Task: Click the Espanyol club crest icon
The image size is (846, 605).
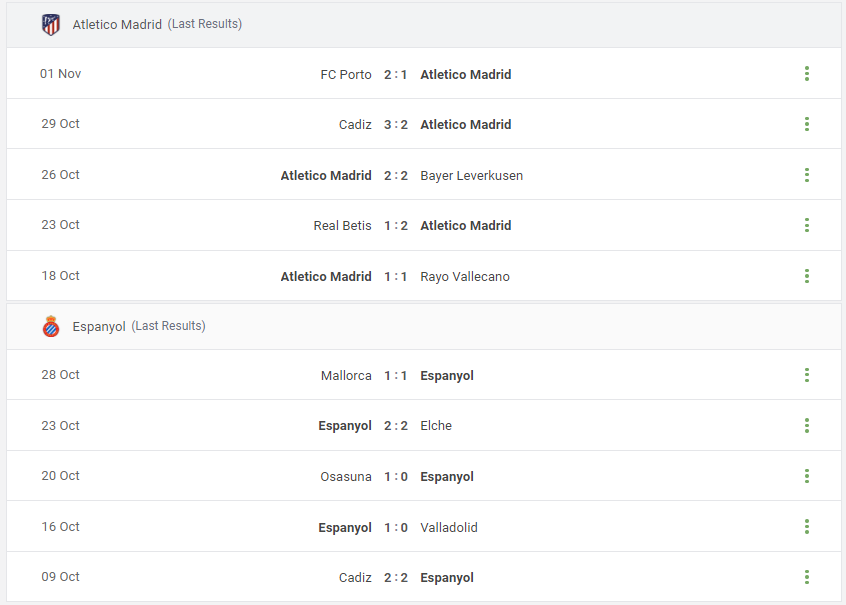Action: [x=51, y=327]
